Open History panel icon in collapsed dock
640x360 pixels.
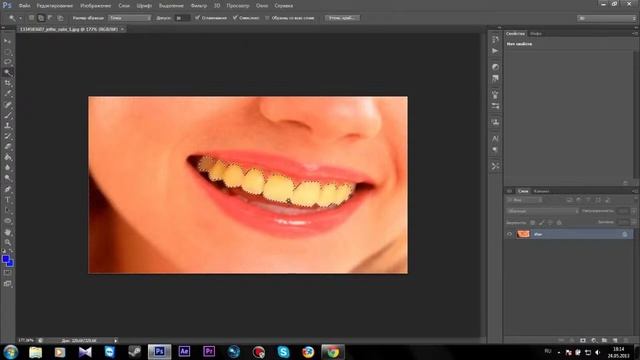(x=495, y=39)
